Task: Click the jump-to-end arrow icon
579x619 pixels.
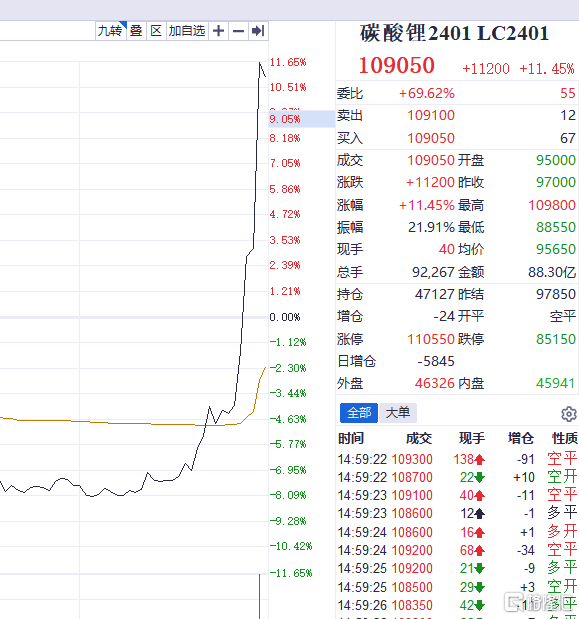Action: coord(258,31)
